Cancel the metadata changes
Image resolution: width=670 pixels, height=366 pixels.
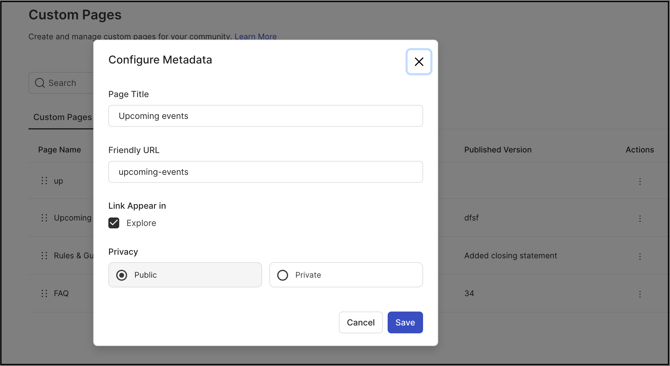[361, 322]
